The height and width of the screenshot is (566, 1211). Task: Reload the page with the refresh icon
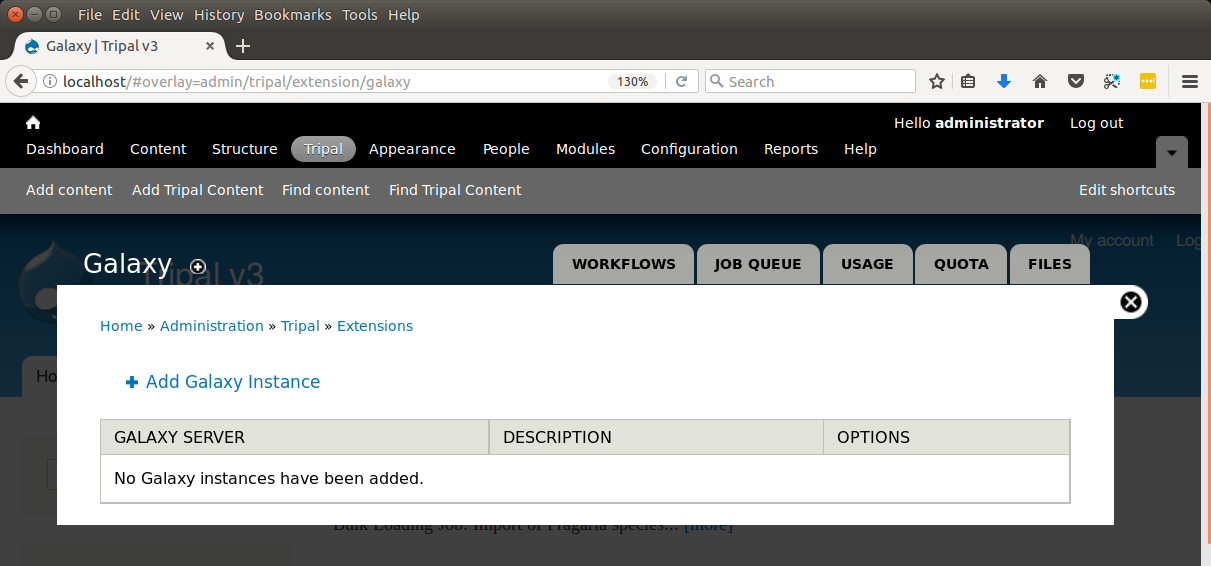coord(682,82)
